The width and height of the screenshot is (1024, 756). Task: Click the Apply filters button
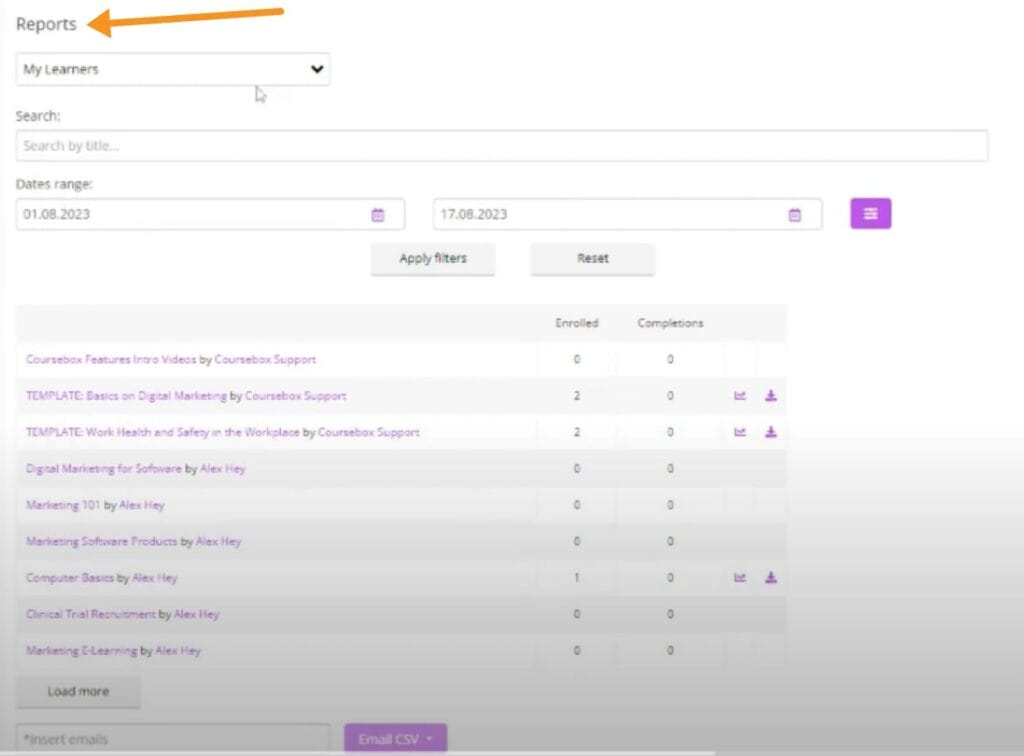433,259
